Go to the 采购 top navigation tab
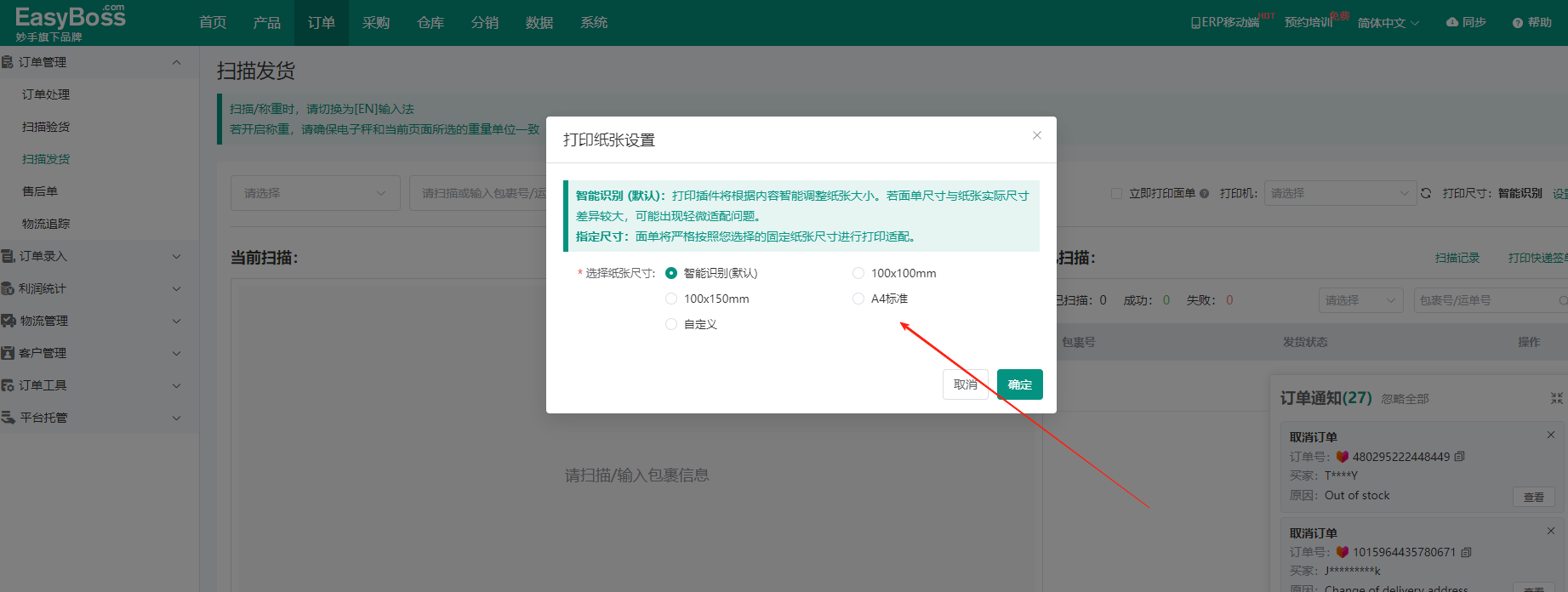The height and width of the screenshot is (592, 1568). pyautogui.click(x=376, y=23)
